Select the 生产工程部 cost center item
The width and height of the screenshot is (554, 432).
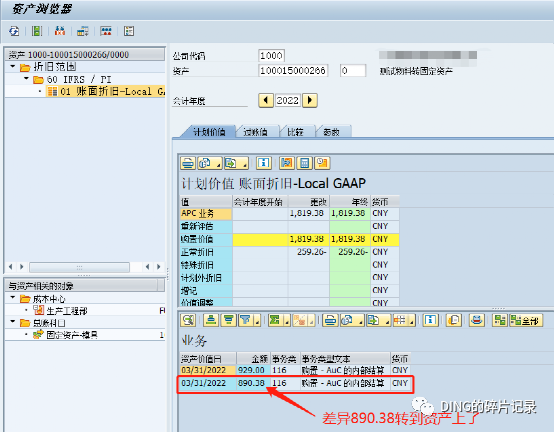click(67, 311)
